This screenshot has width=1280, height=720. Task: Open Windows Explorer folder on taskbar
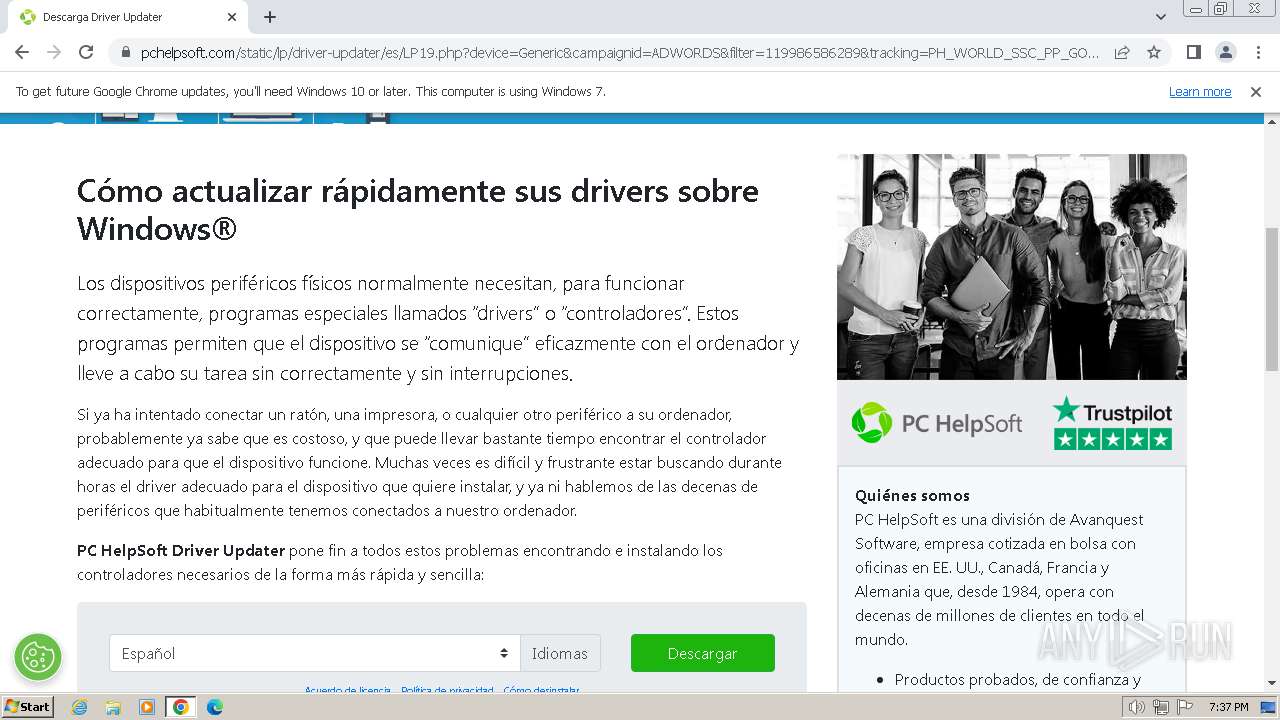pos(113,707)
